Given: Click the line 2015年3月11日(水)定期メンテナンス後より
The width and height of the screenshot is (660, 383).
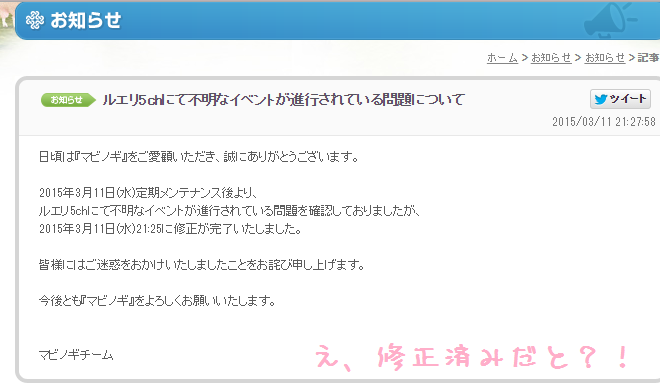Looking at the screenshot, I should 148,193.
